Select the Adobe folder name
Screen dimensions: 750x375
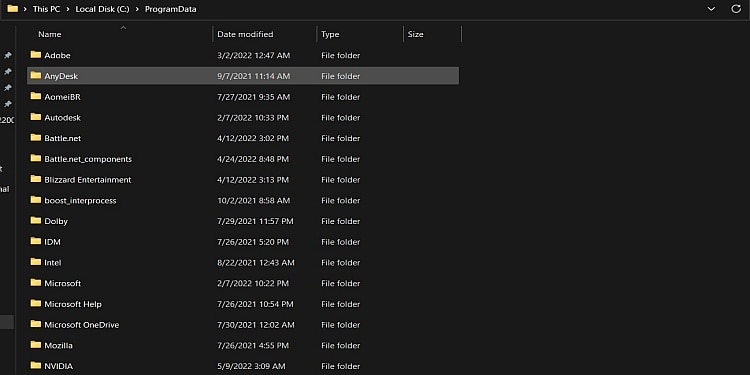pyautogui.click(x=57, y=55)
